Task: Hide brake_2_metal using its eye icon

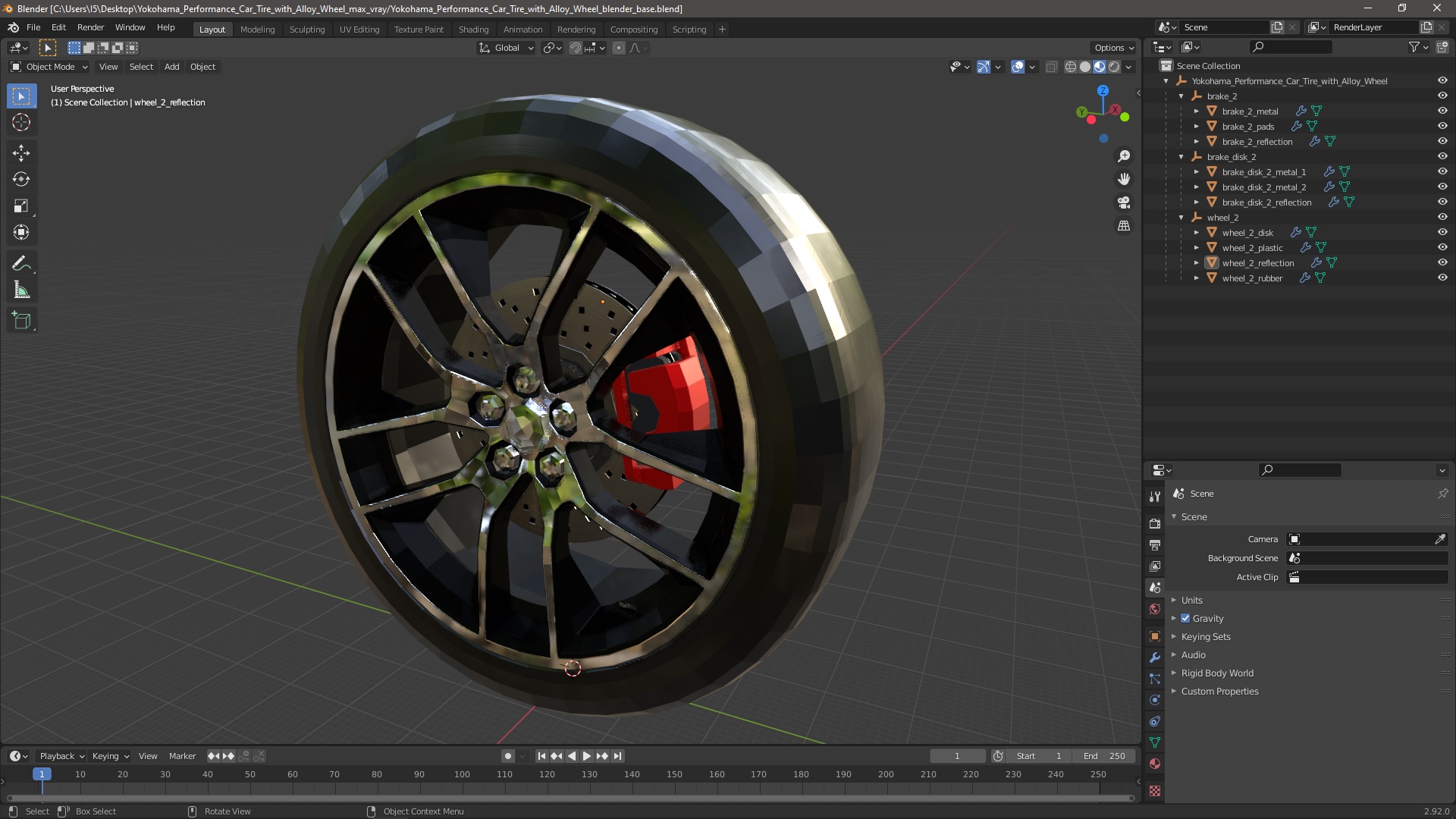Action: [x=1442, y=111]
